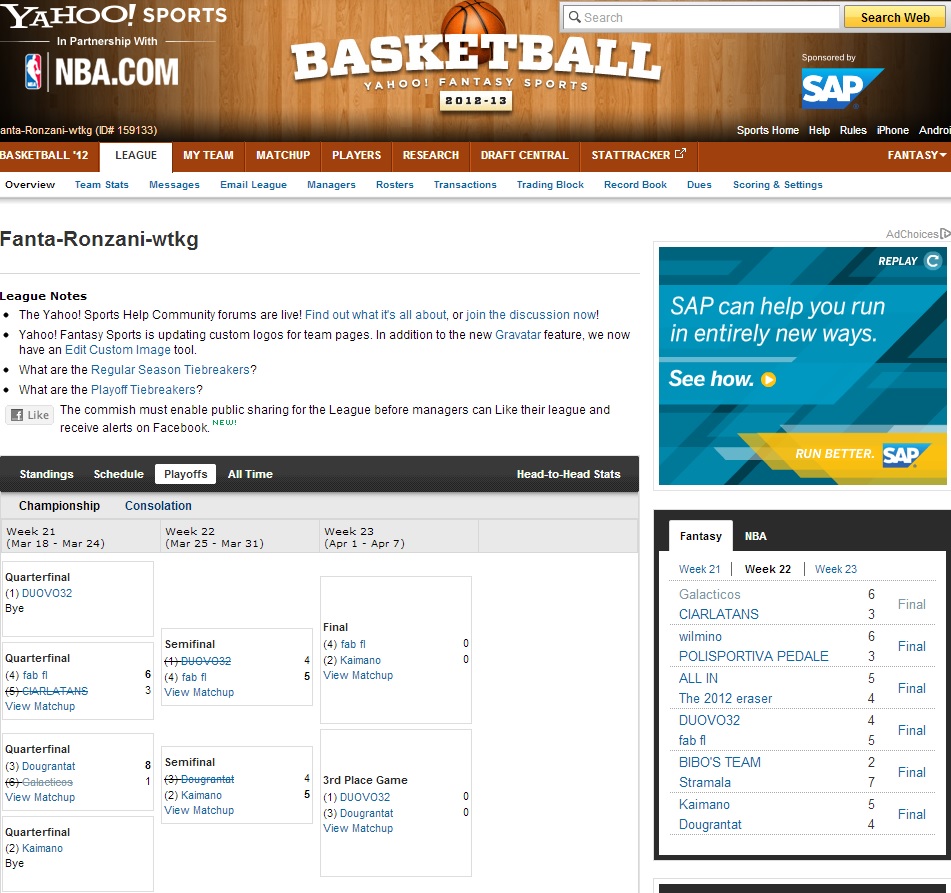Open the Scoring & Settings page
The width and height of the screenshot is (951, 893).
click(x=777, y=185)
